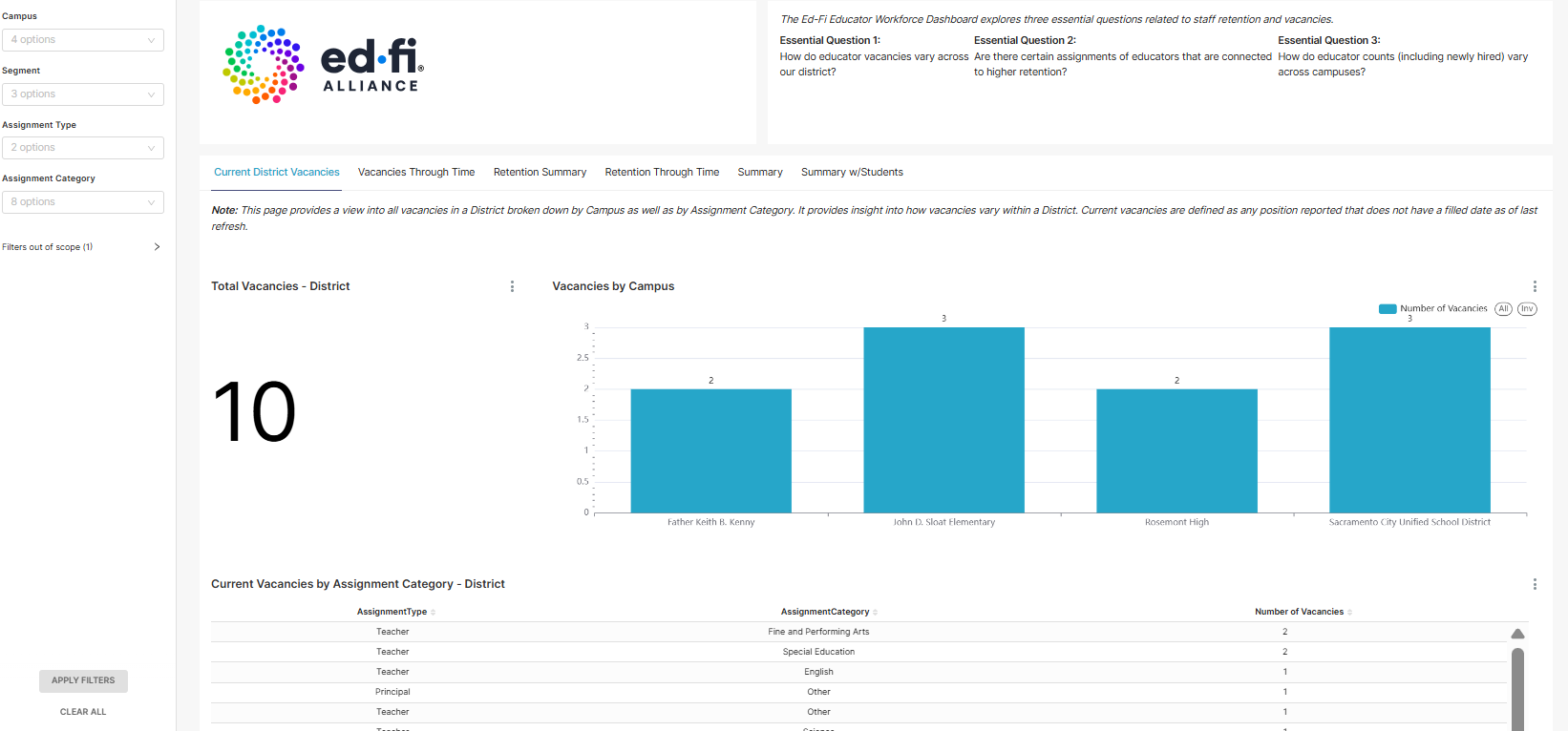Click the Clear All button
This screenshot has width=1568, height=731.
click(x=83, y=712)
